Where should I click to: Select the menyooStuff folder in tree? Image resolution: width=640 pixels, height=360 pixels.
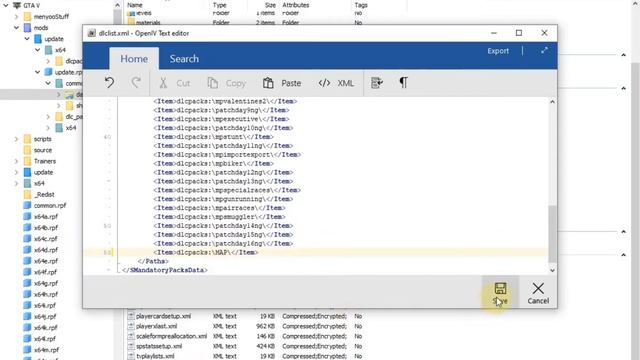[x=51, y=17]
